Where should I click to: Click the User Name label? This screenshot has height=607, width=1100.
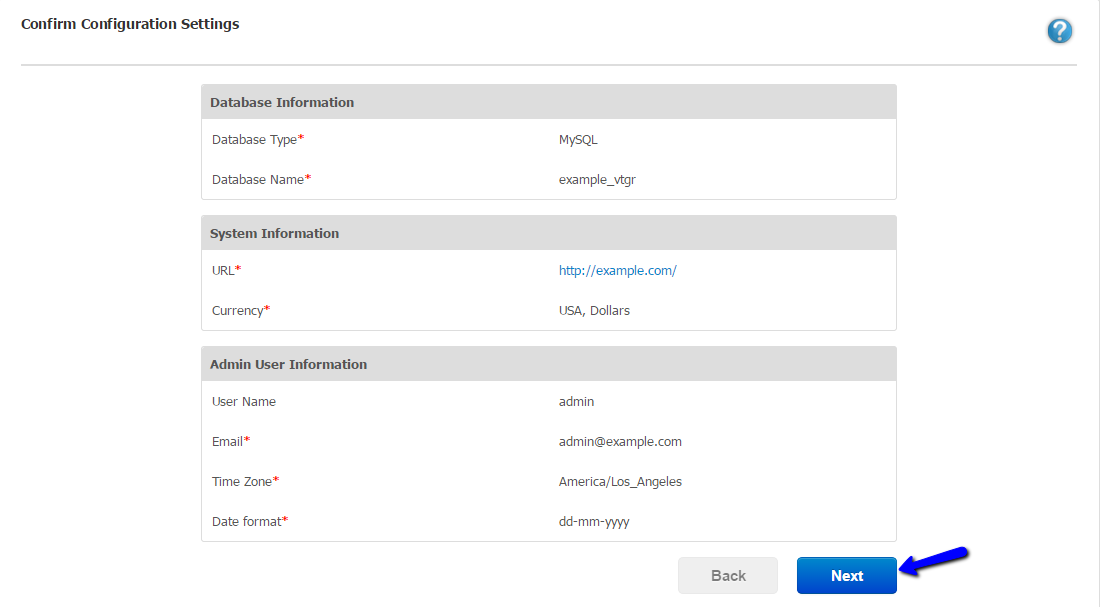coord(243,401)
